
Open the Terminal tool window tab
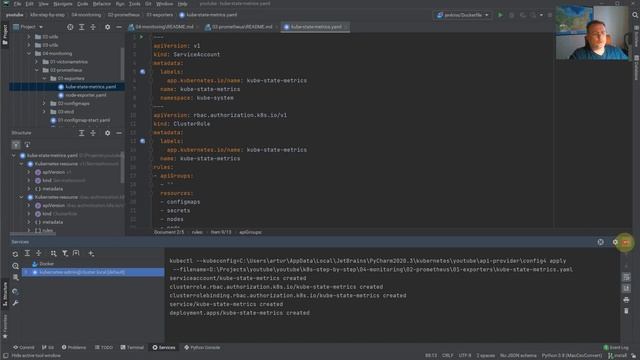[x=132, y=348]
